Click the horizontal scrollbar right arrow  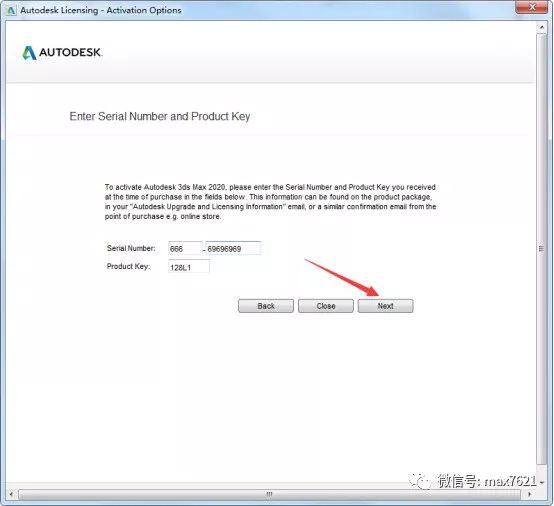(x=529, y=494)
